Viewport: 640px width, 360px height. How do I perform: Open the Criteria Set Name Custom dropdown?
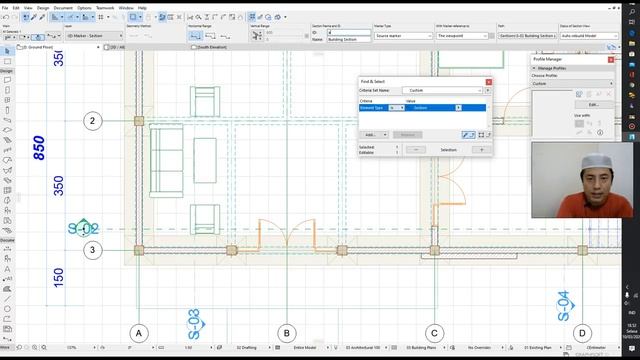pyautogui.click(x=443, y=90)
